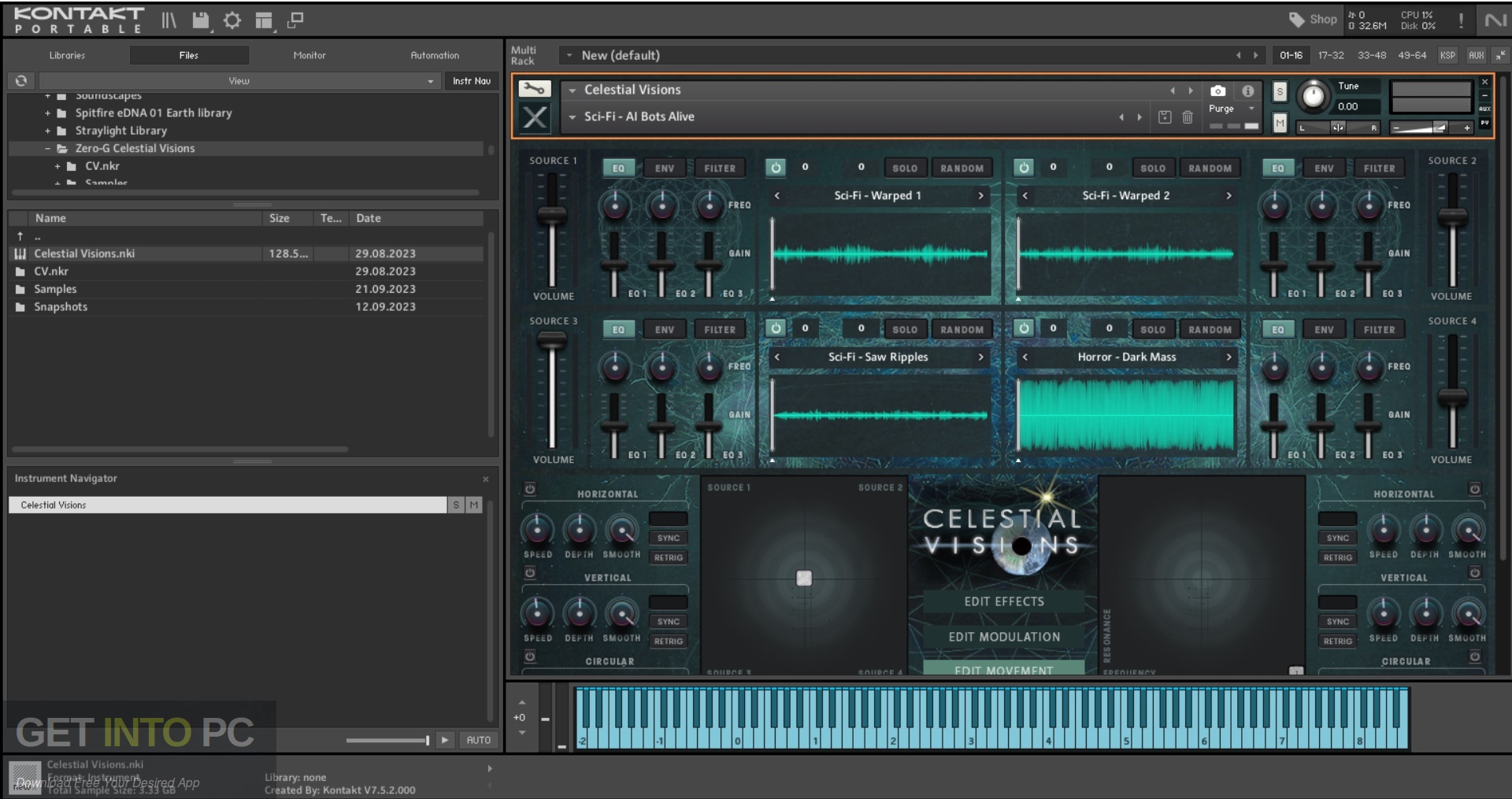
Task: Click RANDOM for Sci-Fi - Warped 1
Action: [x=962, y=168]
